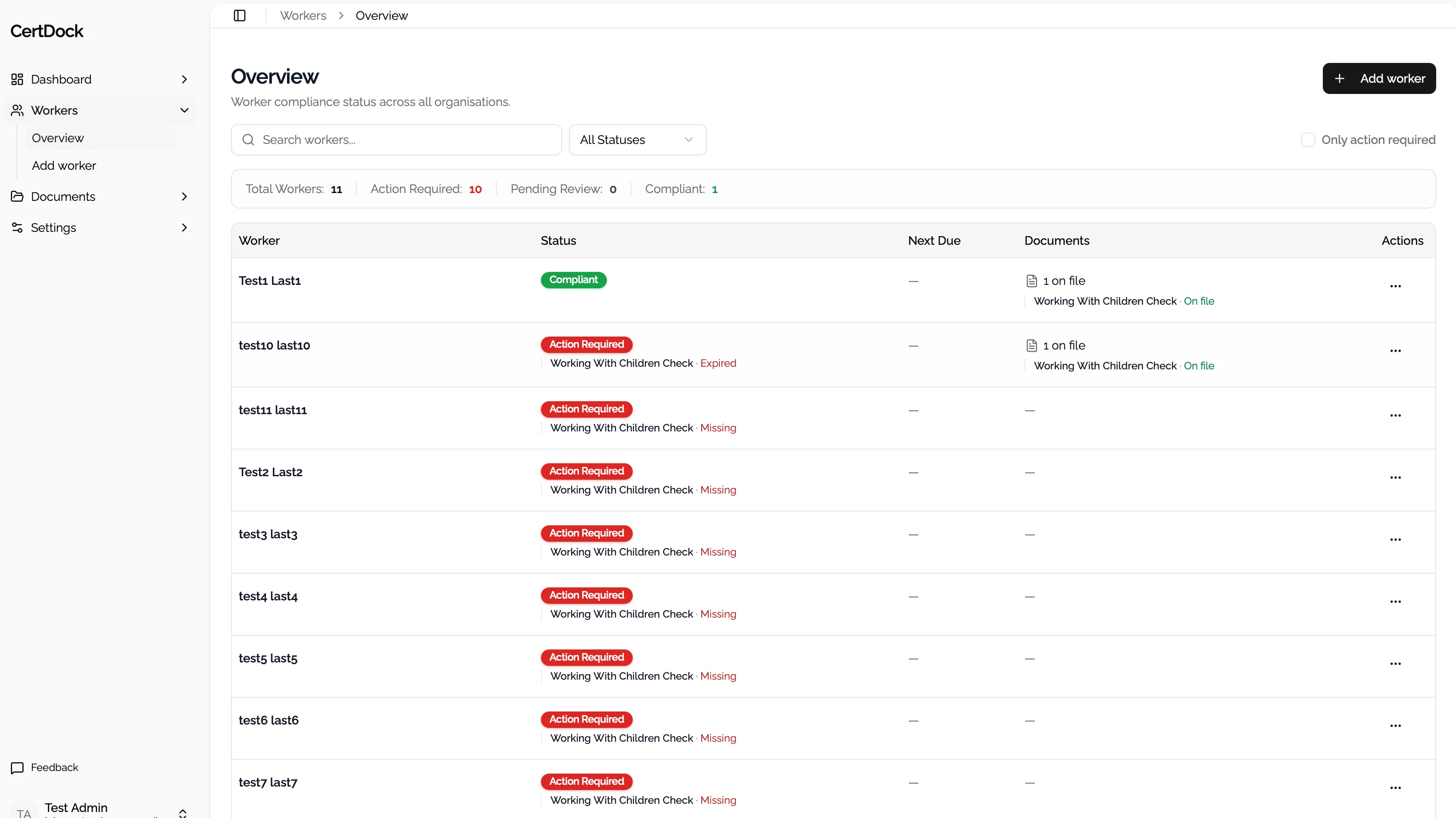
Task: Click Missing label in test4 last4 row
Action: [x=718, y=614]
